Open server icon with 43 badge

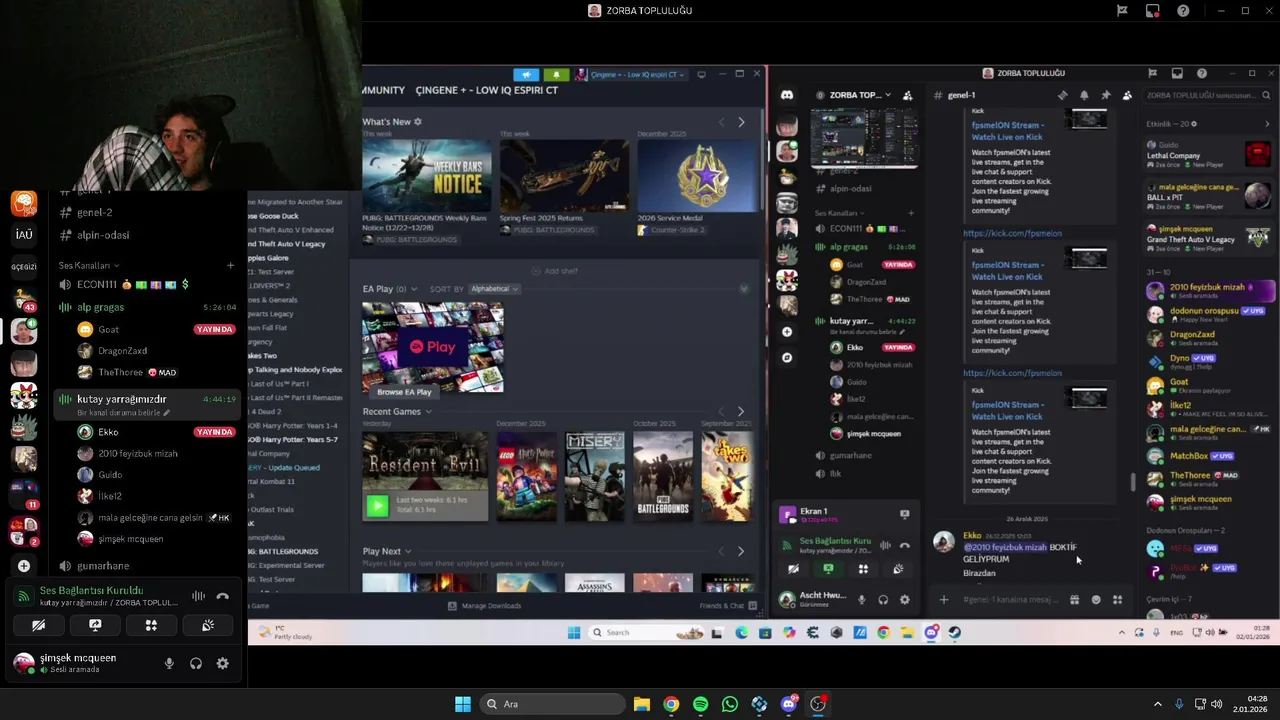pos(24,299)
